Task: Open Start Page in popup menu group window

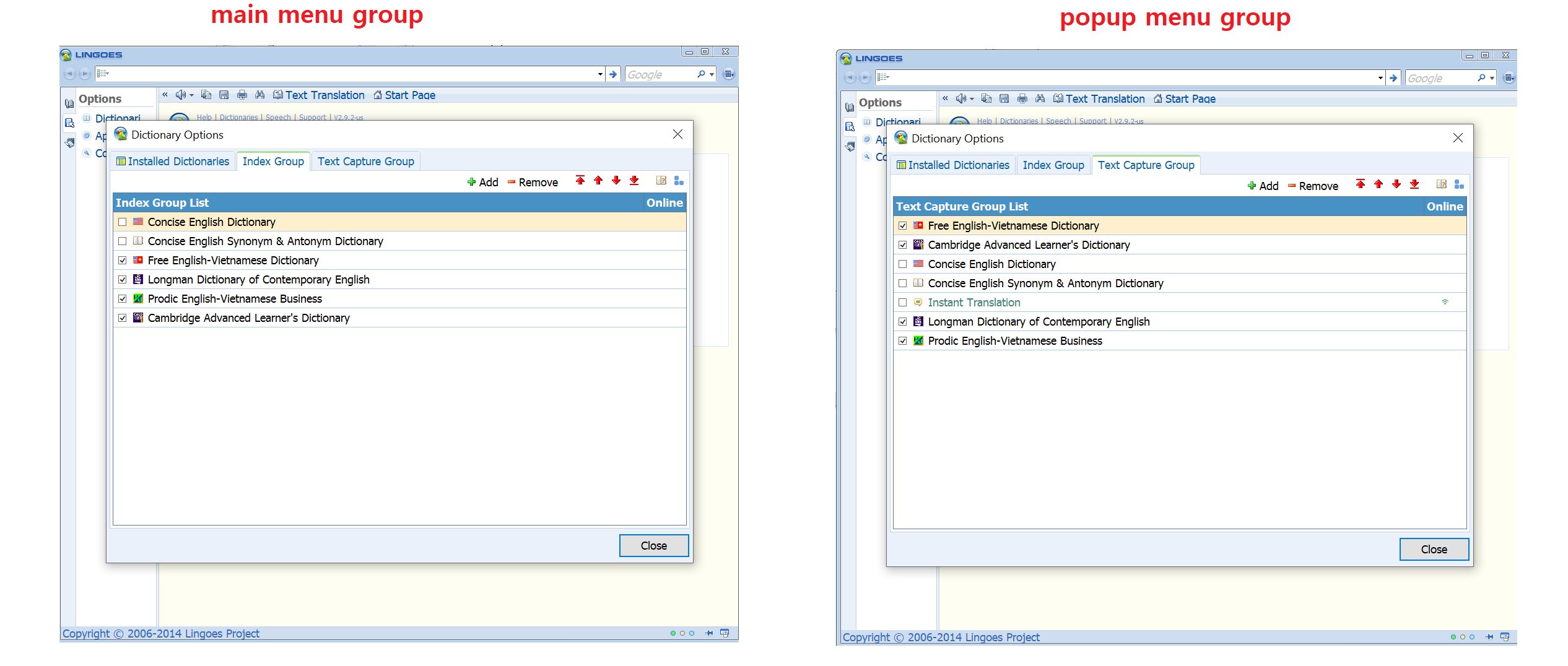Action: click(x=1184, y=98)
